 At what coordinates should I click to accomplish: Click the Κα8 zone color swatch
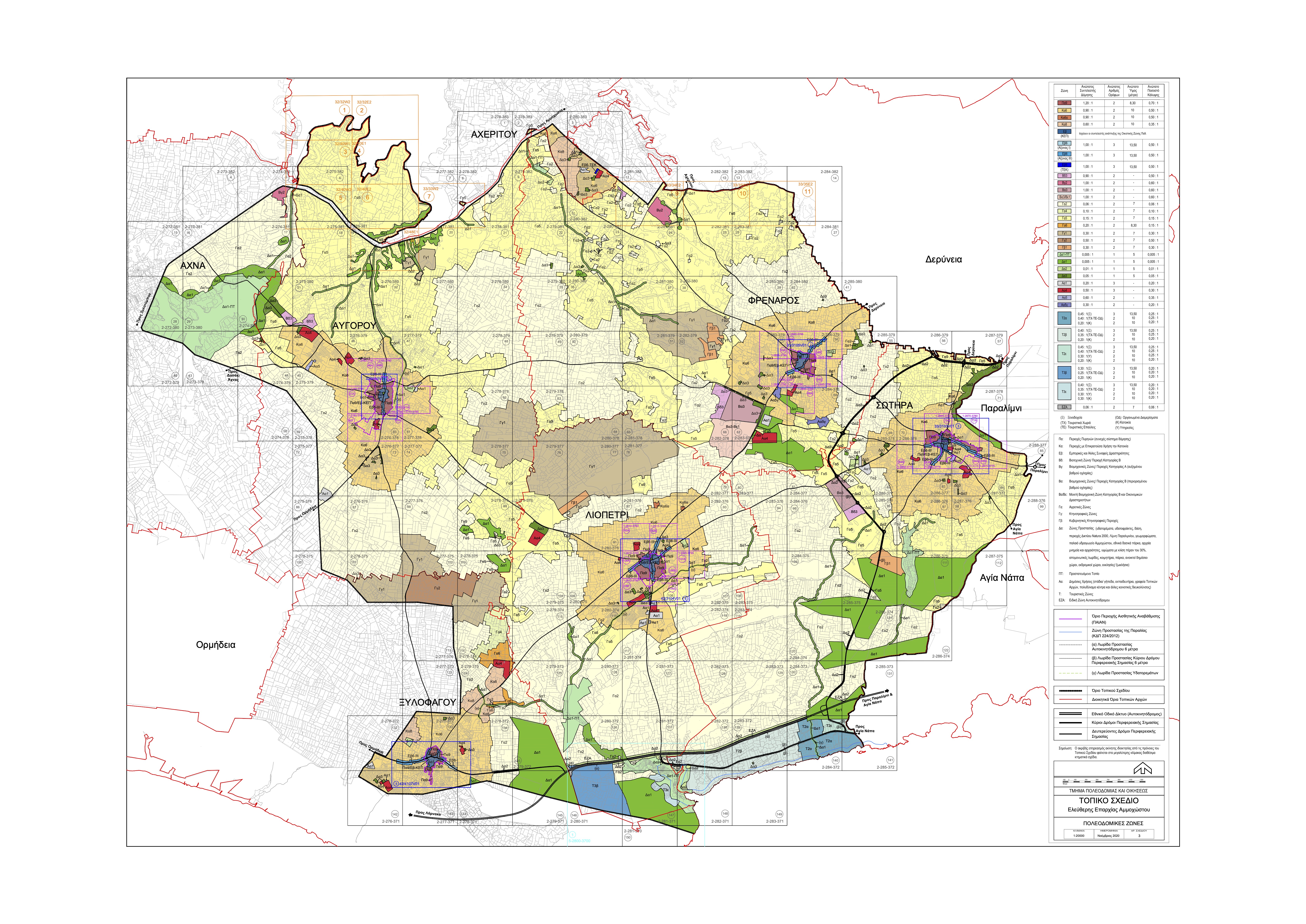point(1064,124)
